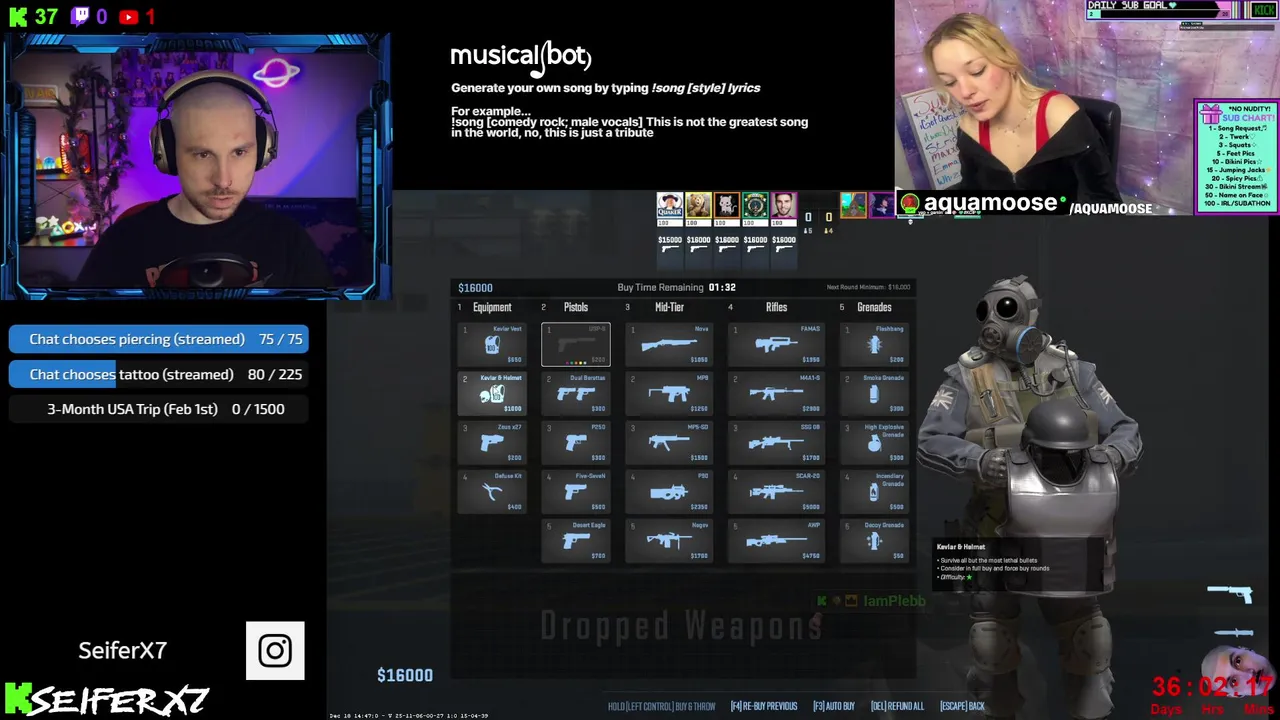This screenshot has height=720, width=1280.
Task: Click [ESCAPE] Back
Action: pos(962,706)
